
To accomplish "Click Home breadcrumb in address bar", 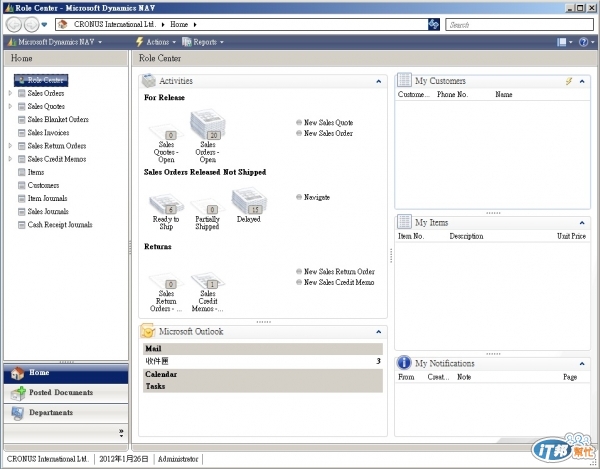I will pyautogui.click(x=179, y=24).
